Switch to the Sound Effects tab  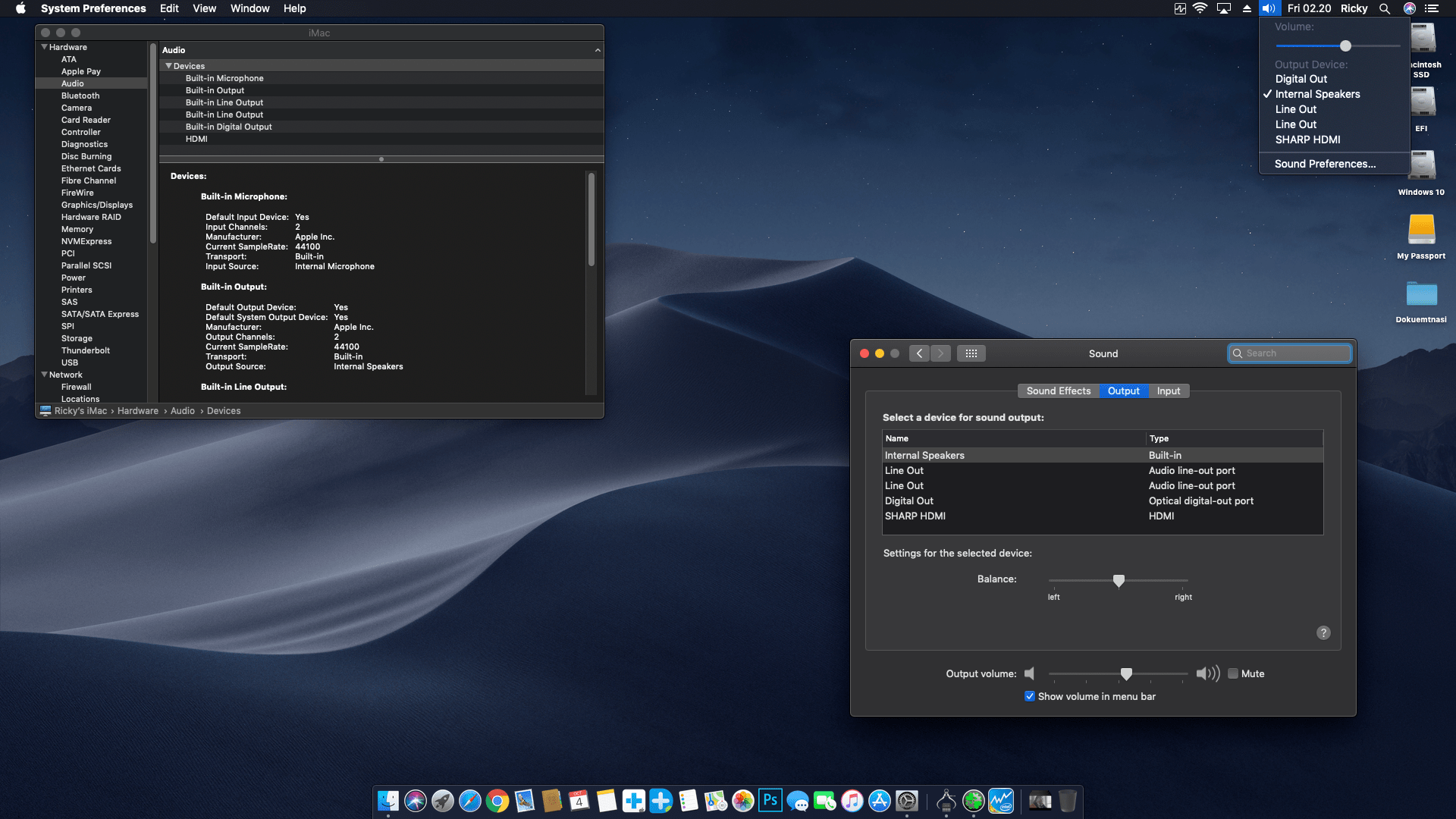1059,391
